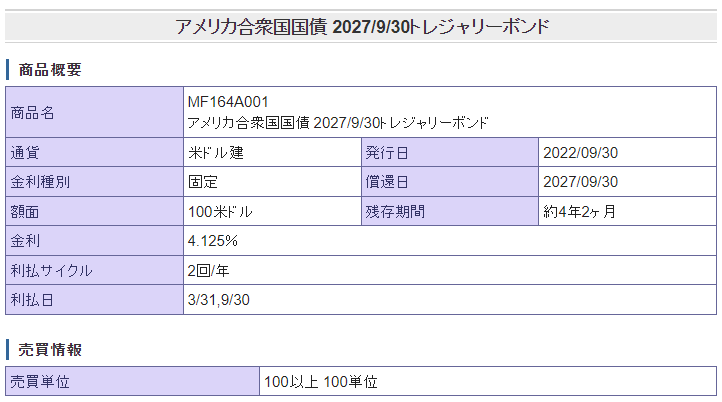
Task: Select the maturity date 2027/09/30
Action: 580,182
